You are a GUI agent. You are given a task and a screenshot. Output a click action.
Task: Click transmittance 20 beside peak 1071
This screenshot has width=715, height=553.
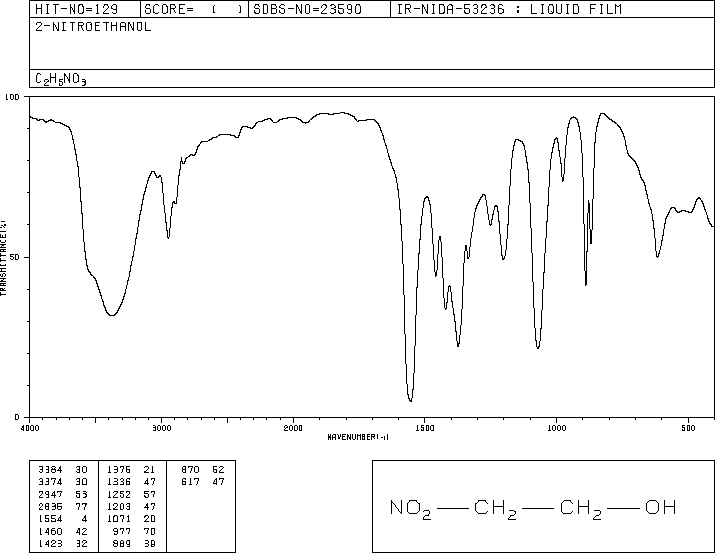[150, 519]
